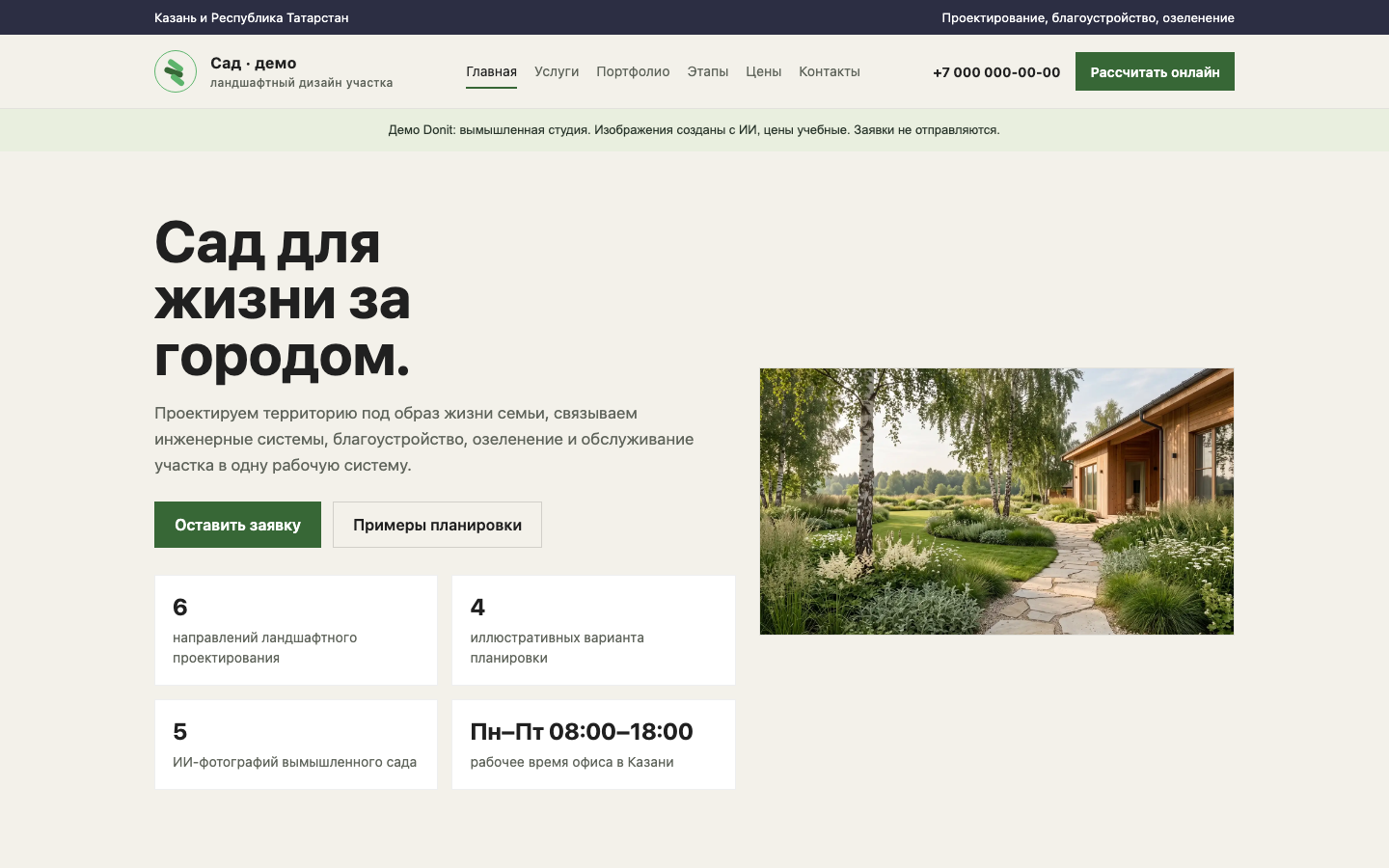Open the Главная menu item
Viewport: 1389px width, 868px height.
[x=491, y=71]
